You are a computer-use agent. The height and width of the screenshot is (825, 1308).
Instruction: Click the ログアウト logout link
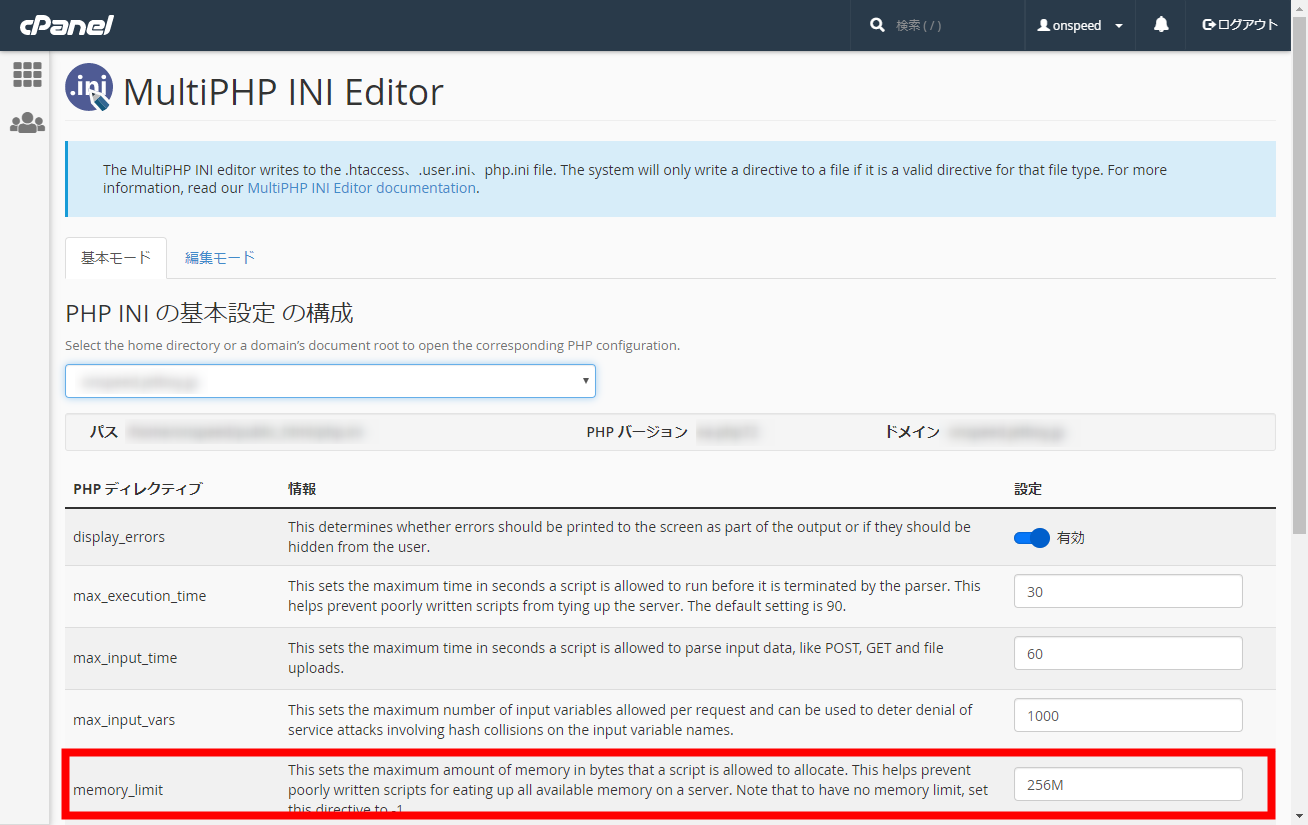click(x=1240, y=25)
